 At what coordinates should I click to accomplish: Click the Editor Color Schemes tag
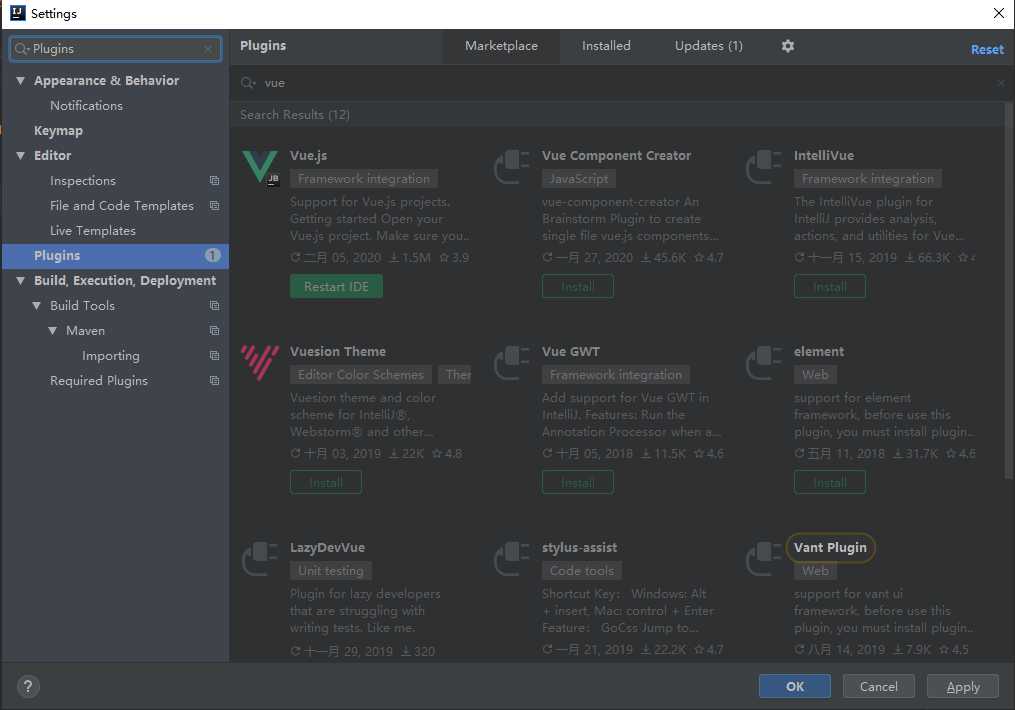[361, 375]
